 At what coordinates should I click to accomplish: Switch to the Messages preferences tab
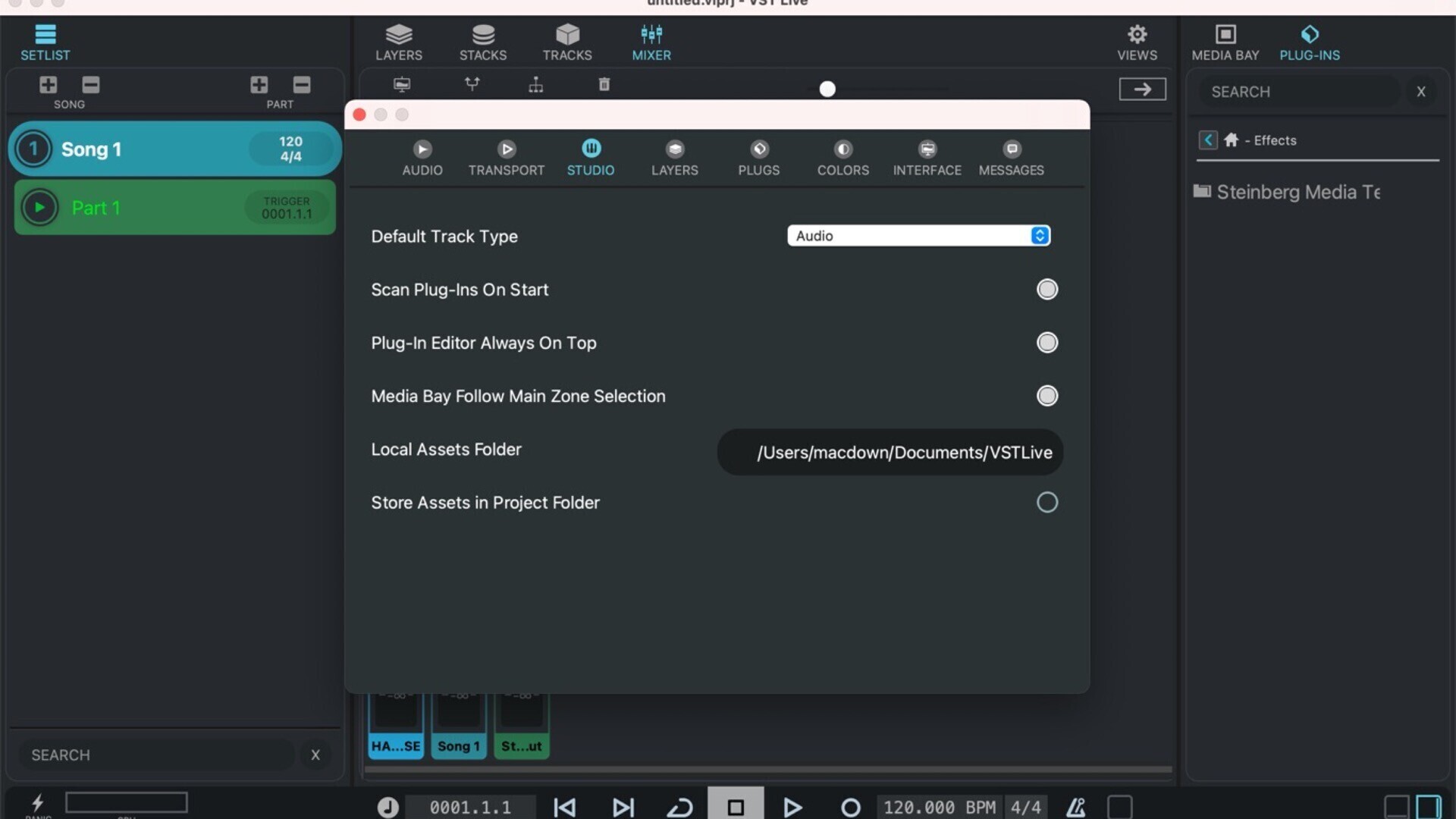[1012, 158]
